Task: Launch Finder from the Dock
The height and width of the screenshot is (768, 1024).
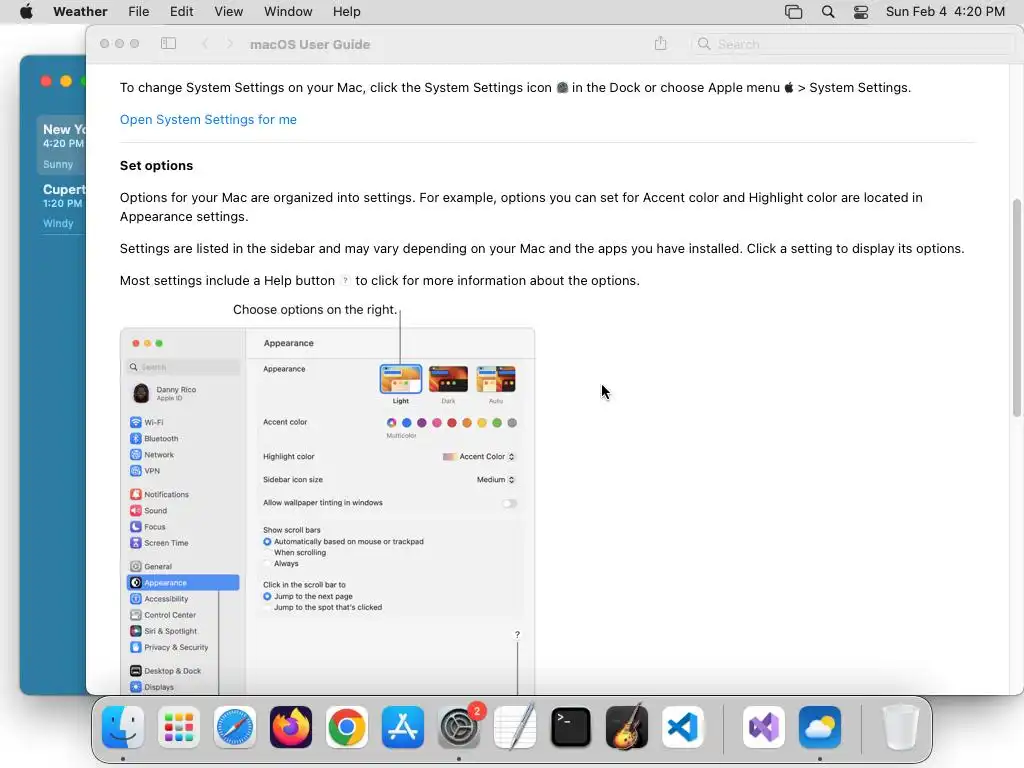Action: (x=123, y=727)
